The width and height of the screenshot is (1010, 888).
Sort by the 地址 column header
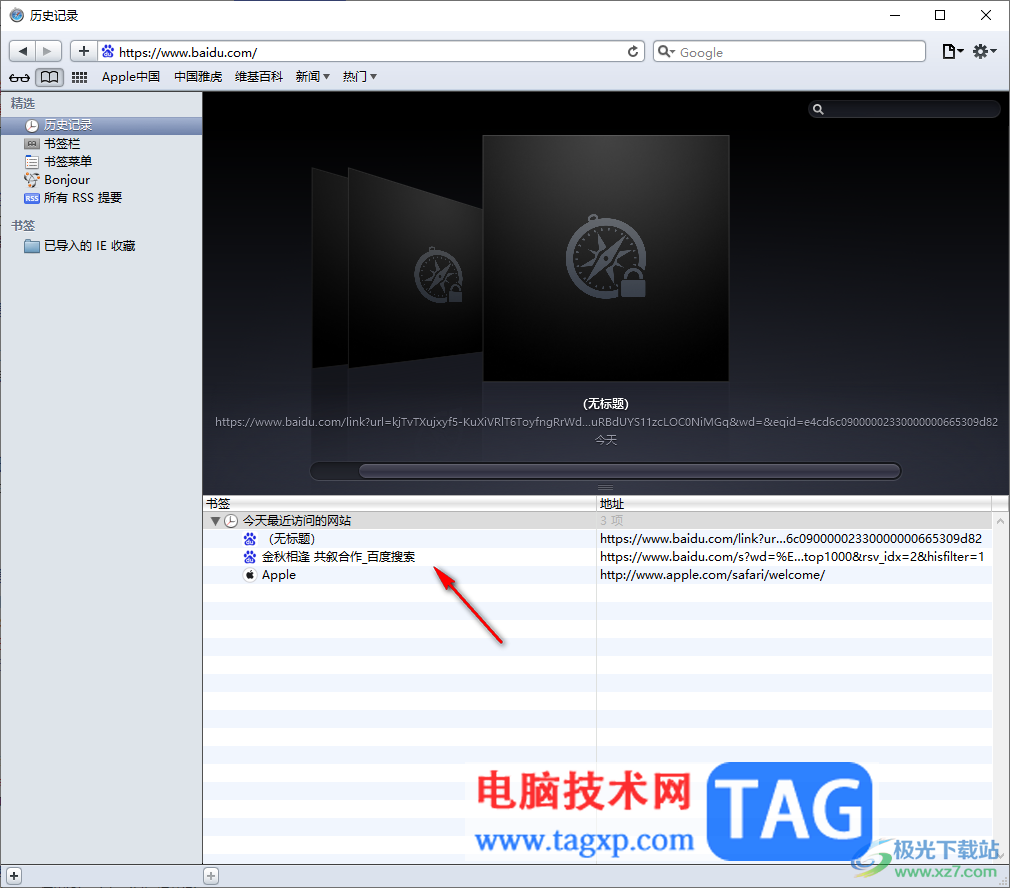coord(794,503)
